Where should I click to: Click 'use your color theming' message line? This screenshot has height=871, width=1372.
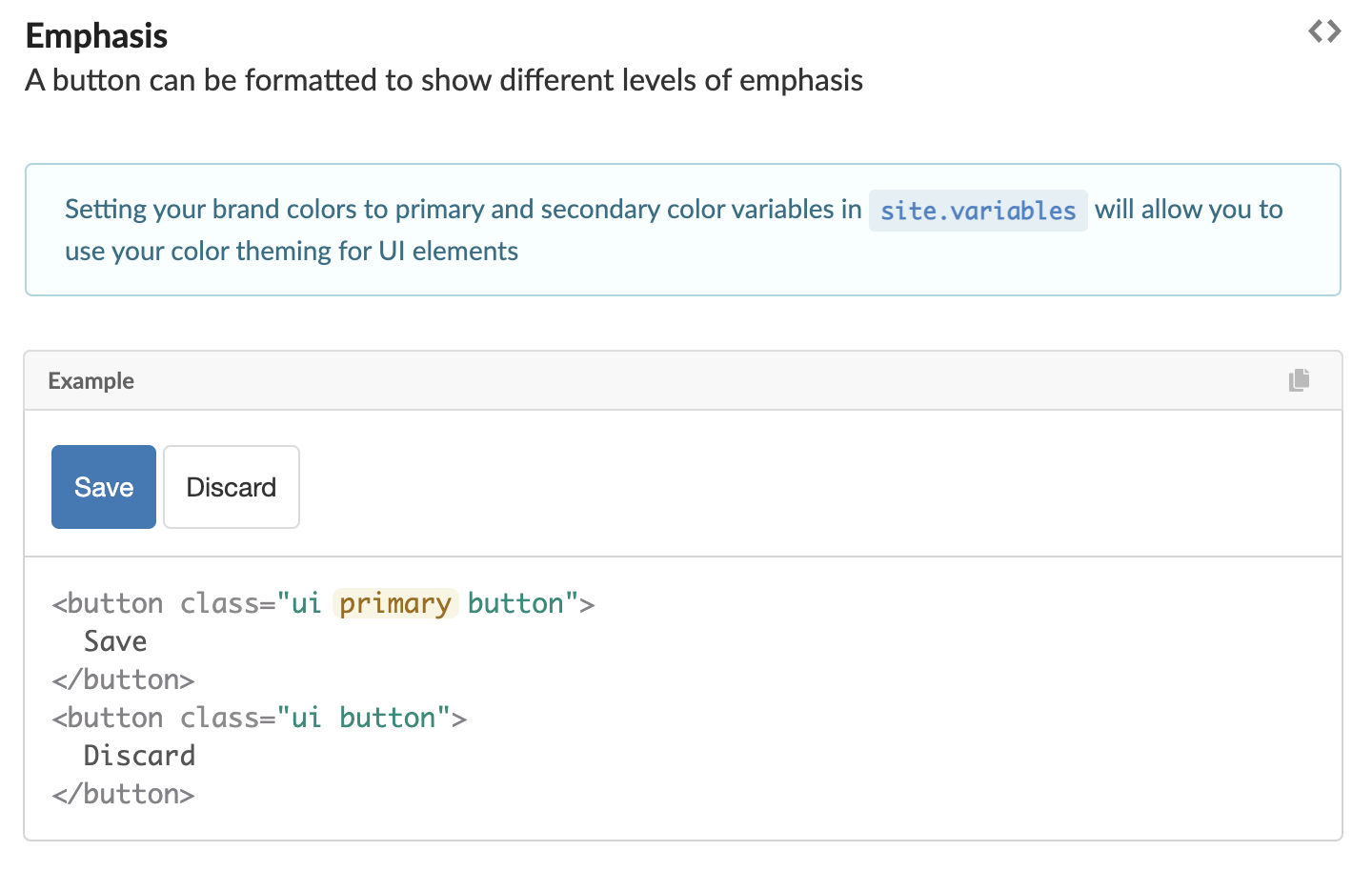tap(292, 252)
